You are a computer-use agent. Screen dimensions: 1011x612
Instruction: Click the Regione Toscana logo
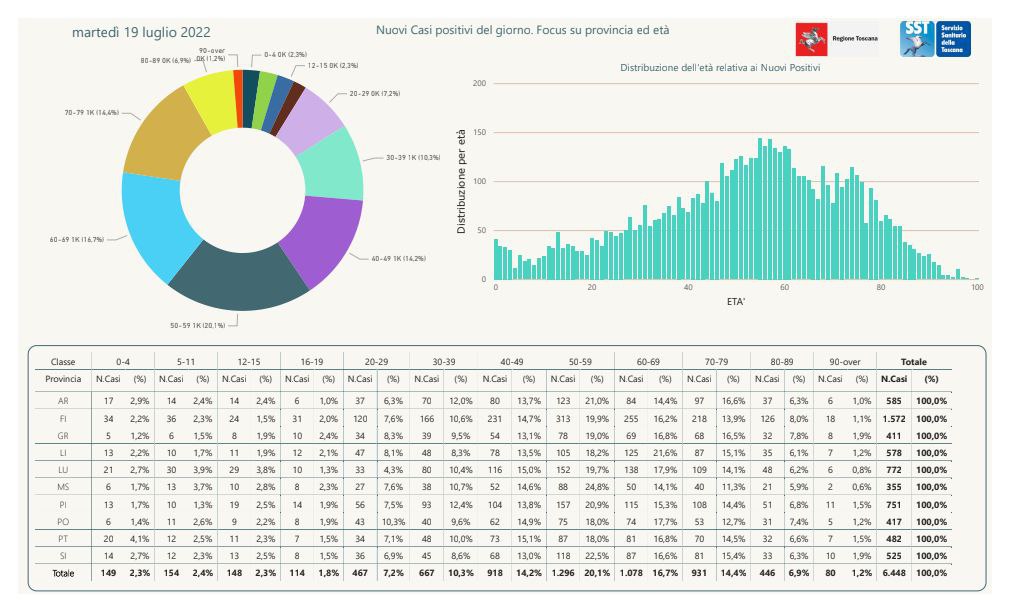[836, 39]
